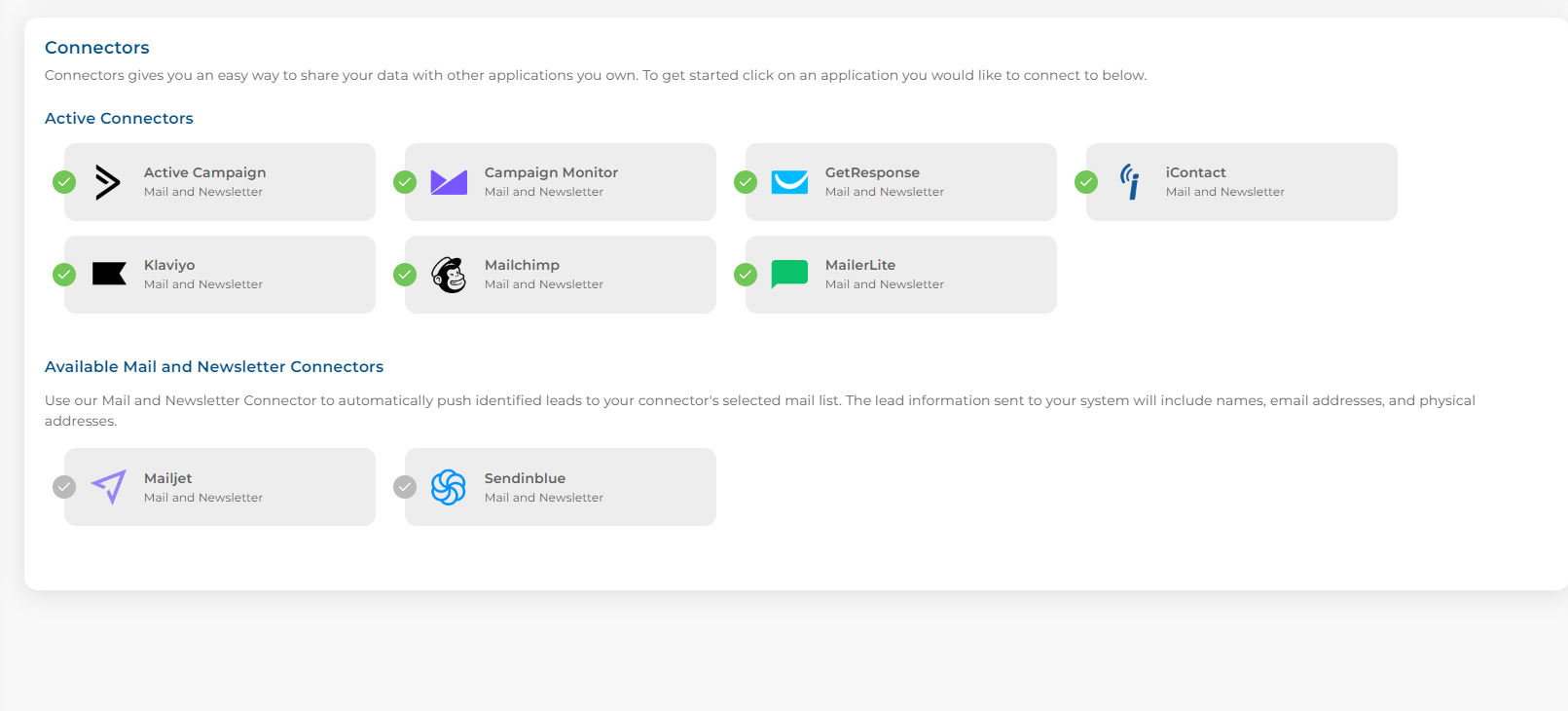Viewport: 1568px width, 711px height.
Task: Click the "Use our Mail and Newsletter Connector" paragraph
Action: [760, 410]
